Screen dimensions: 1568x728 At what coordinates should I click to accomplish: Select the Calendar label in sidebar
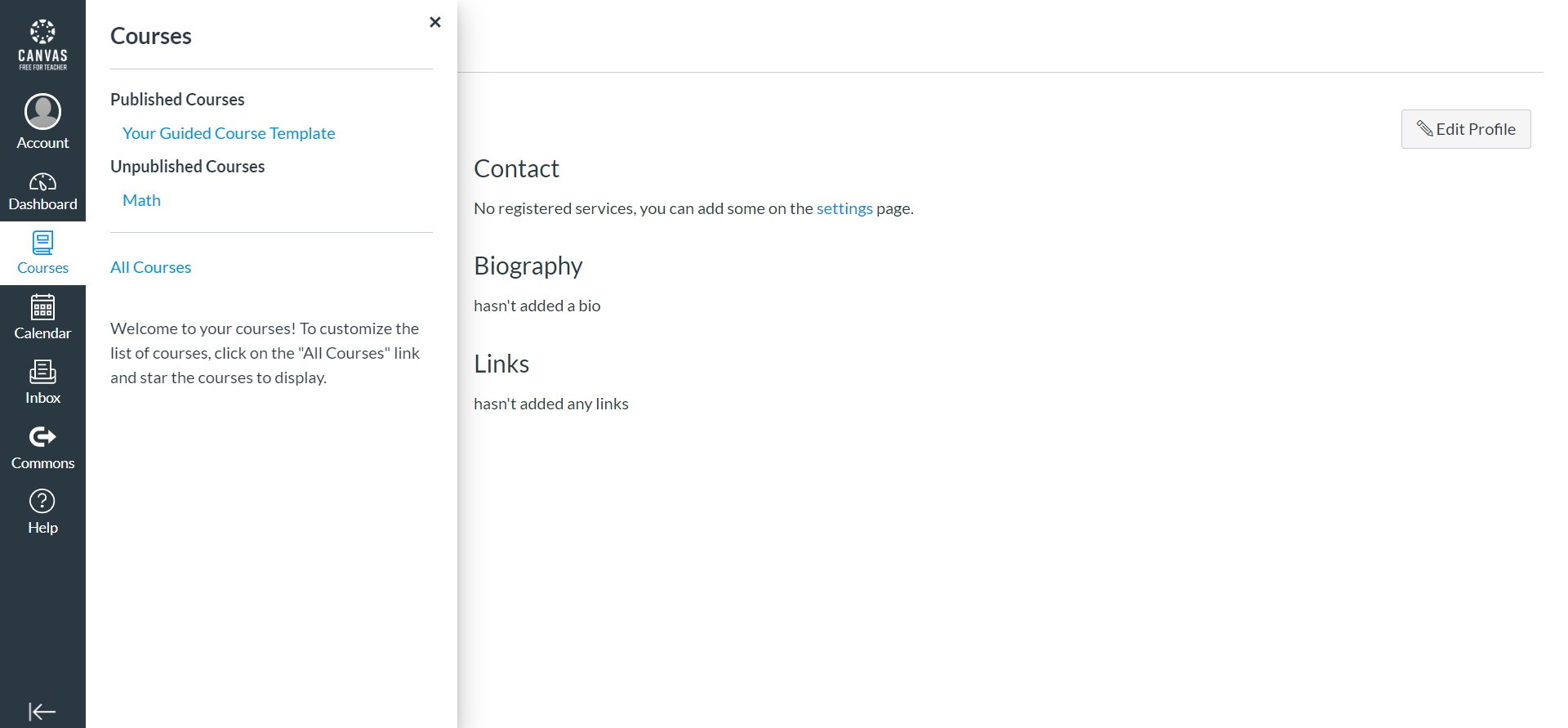42,333
